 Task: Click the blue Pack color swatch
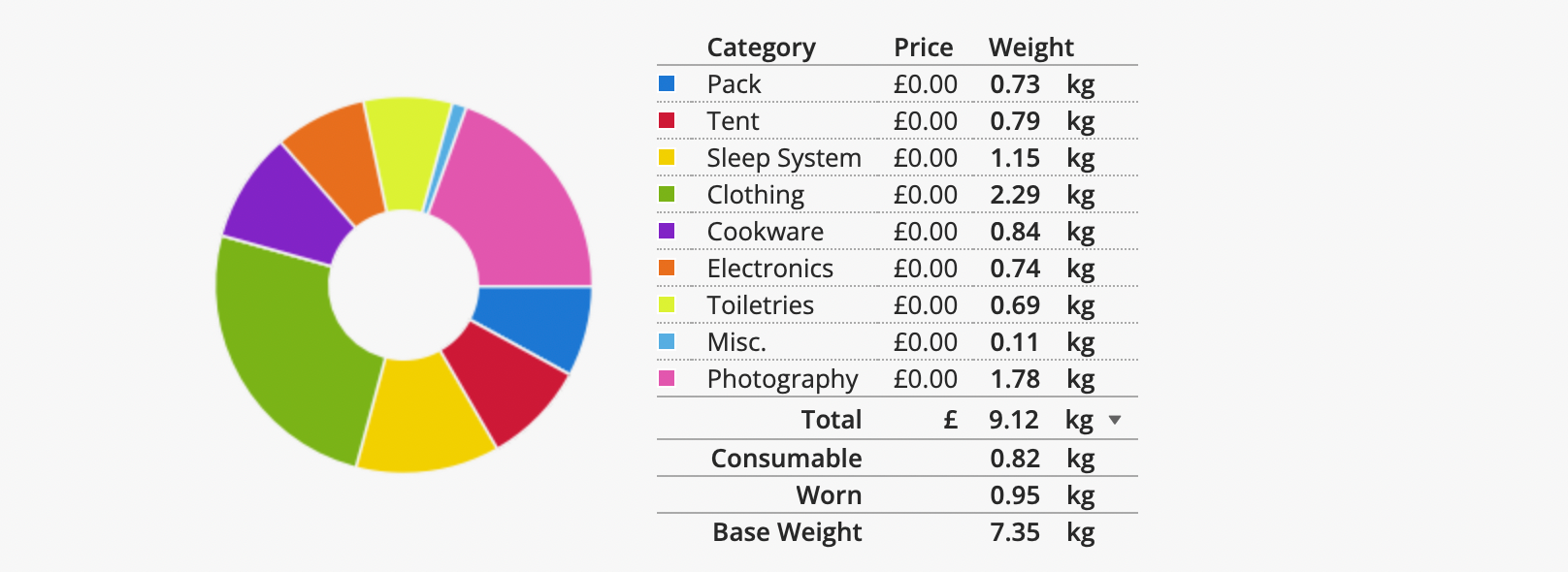(x=667, y=84)
